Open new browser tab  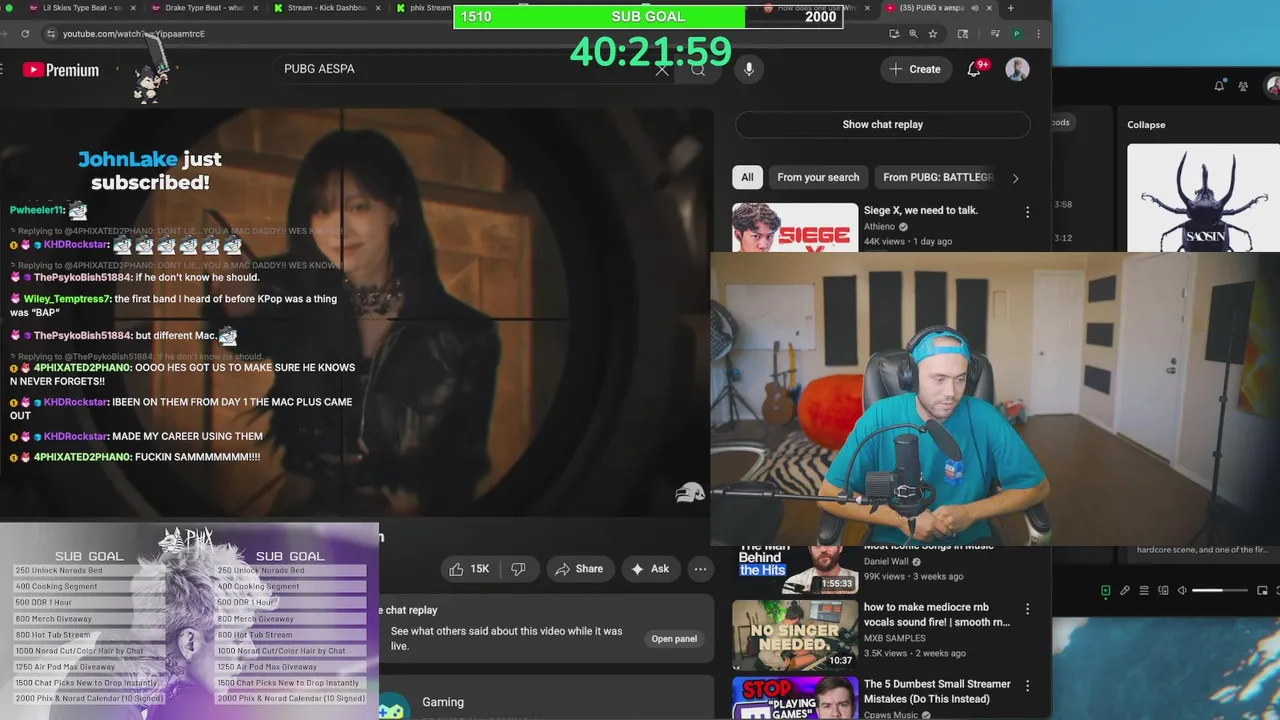pos(1010,8)
